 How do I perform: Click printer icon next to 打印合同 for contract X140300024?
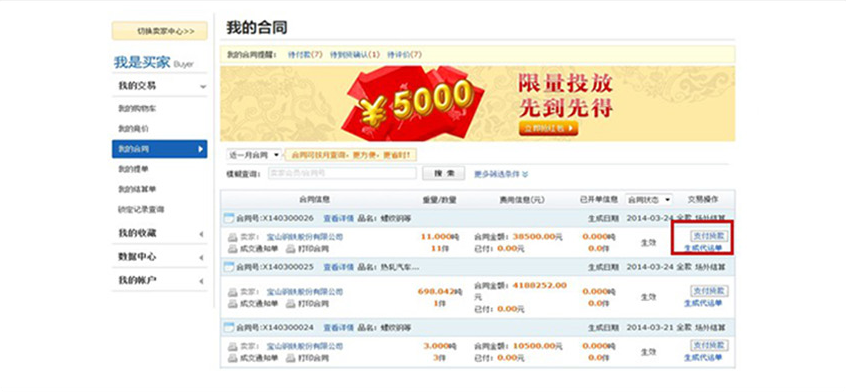click(290, 358)
